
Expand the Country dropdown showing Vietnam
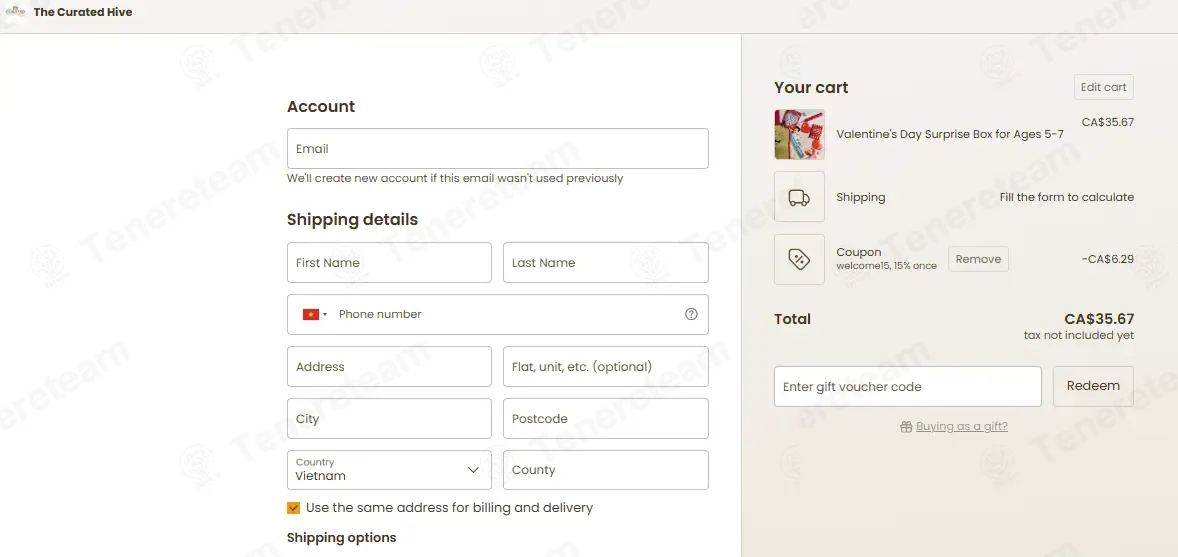389,470
